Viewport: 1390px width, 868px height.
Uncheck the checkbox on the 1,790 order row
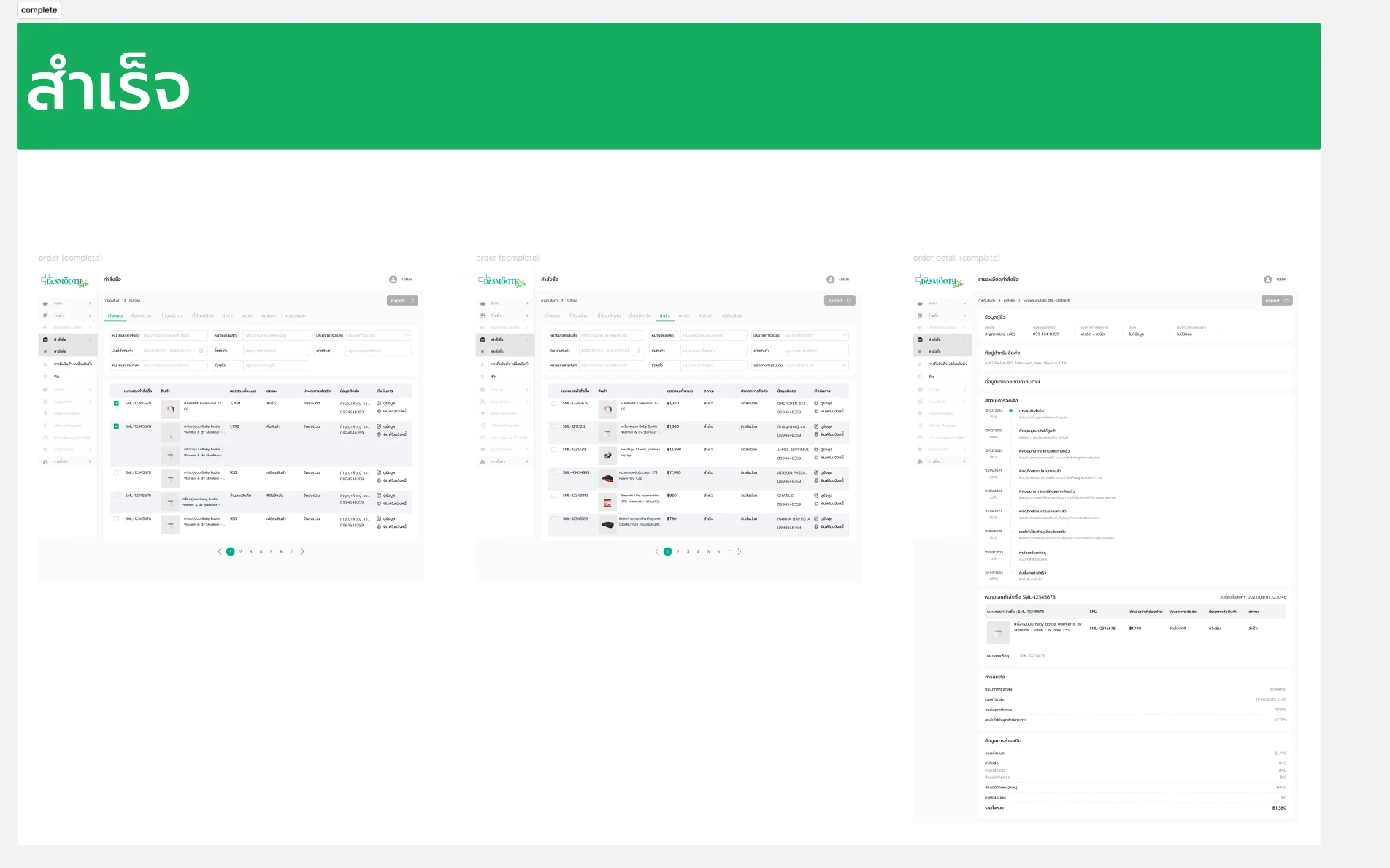(116, 426)
